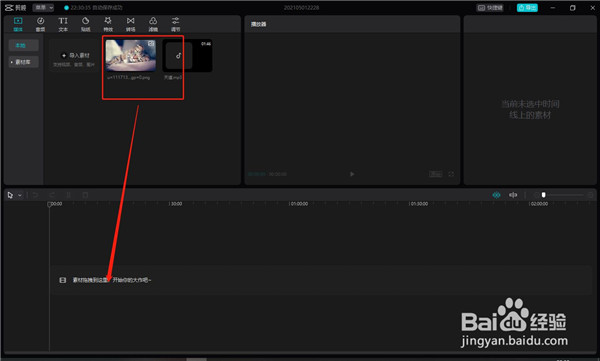Select the mp3 audio clip thumbnail
600x361 pixels.
[x=188, y=56]
